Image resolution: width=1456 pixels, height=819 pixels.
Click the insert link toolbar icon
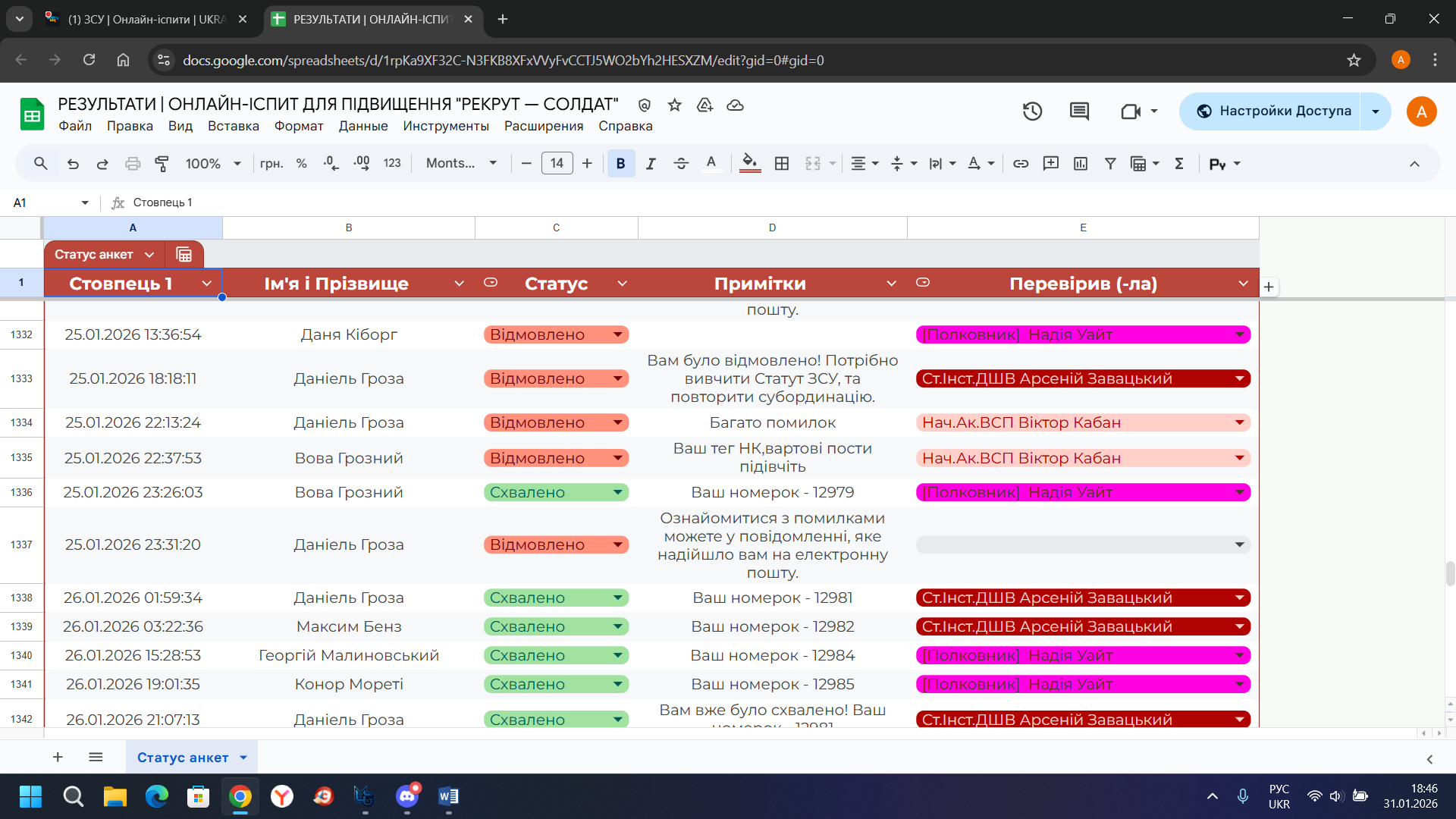[1021, 163]
